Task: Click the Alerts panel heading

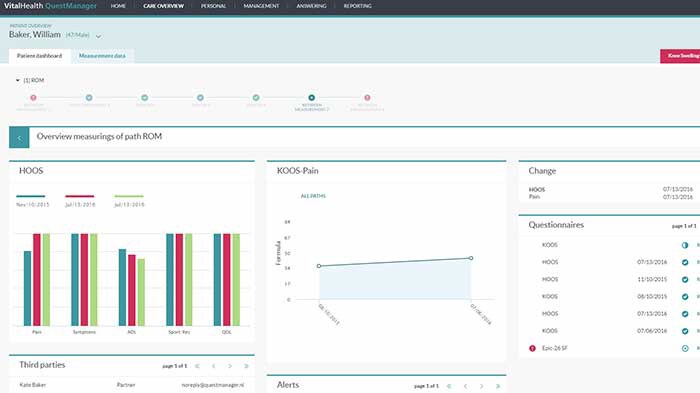Action: (x=288, y=385)
